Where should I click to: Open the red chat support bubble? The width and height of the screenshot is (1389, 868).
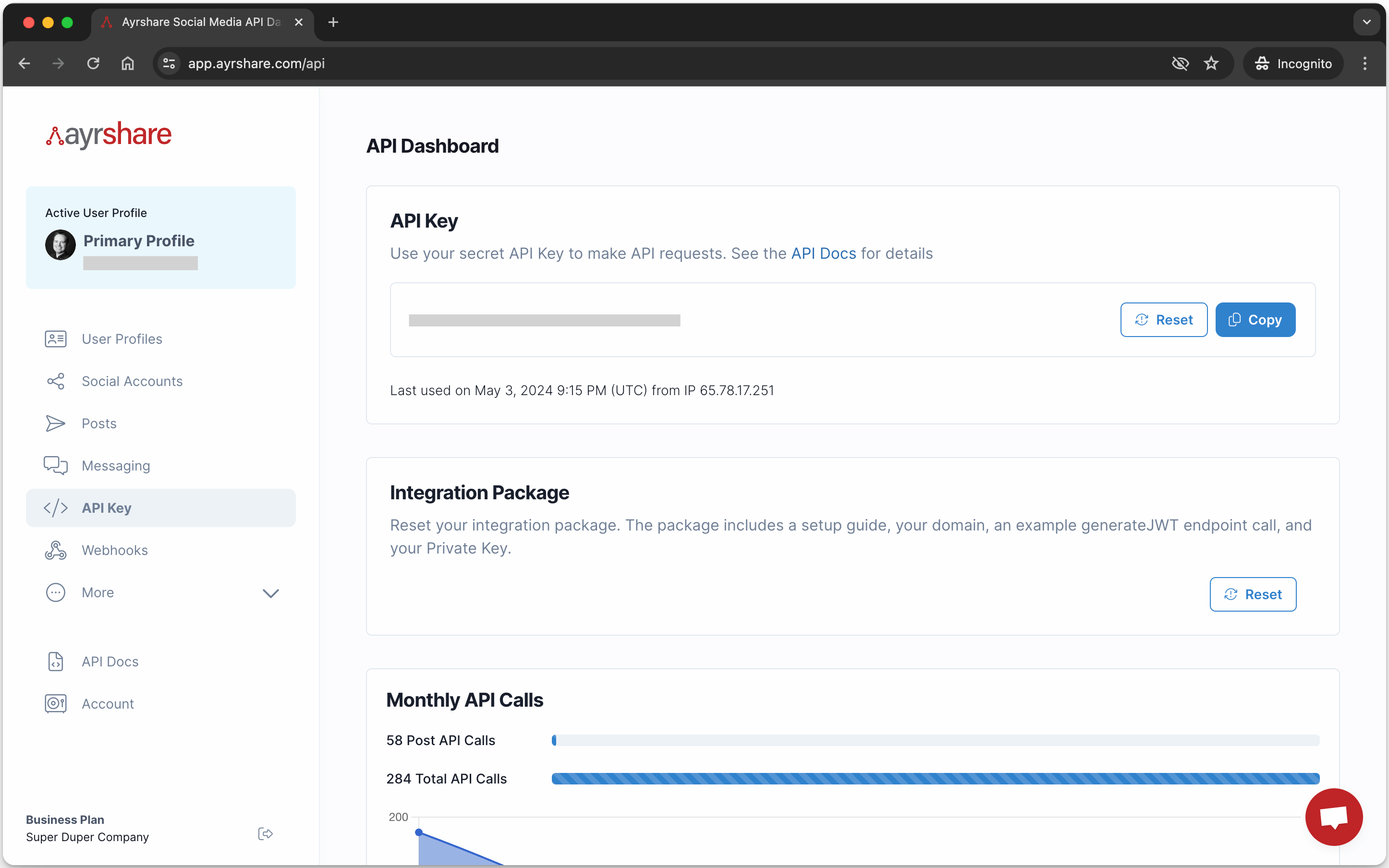click(1333, 816)
